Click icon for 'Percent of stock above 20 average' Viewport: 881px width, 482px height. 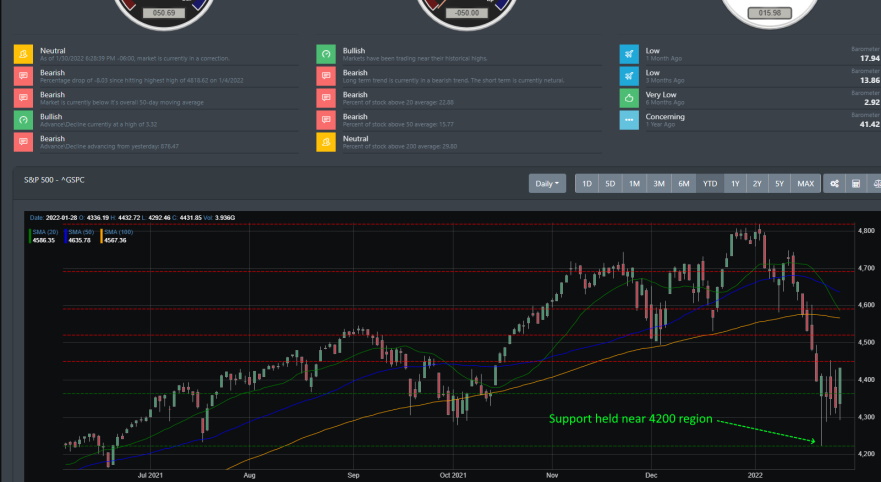326,98
